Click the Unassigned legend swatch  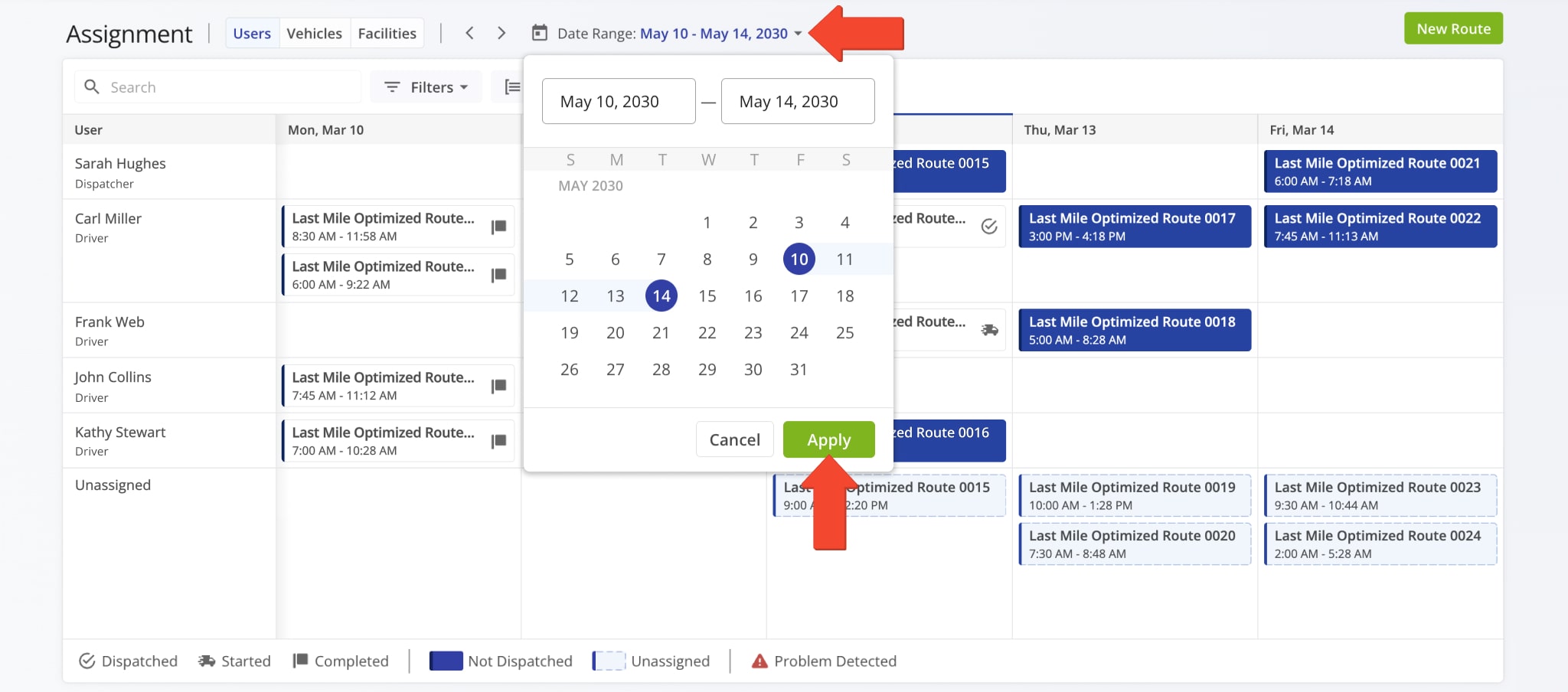tap(609, 661)
